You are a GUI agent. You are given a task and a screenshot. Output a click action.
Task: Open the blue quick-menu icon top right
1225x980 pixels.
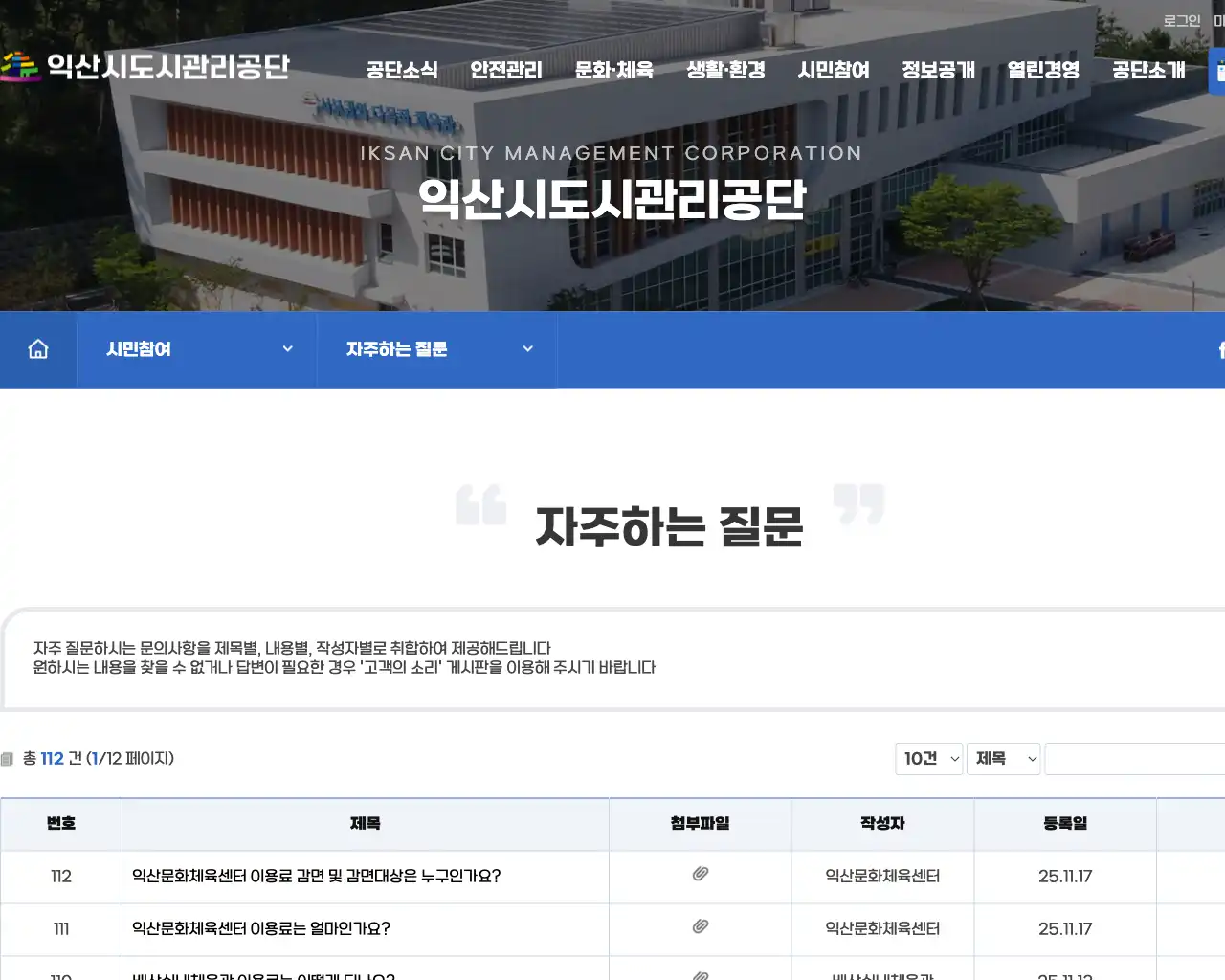tap(1217, 70)
